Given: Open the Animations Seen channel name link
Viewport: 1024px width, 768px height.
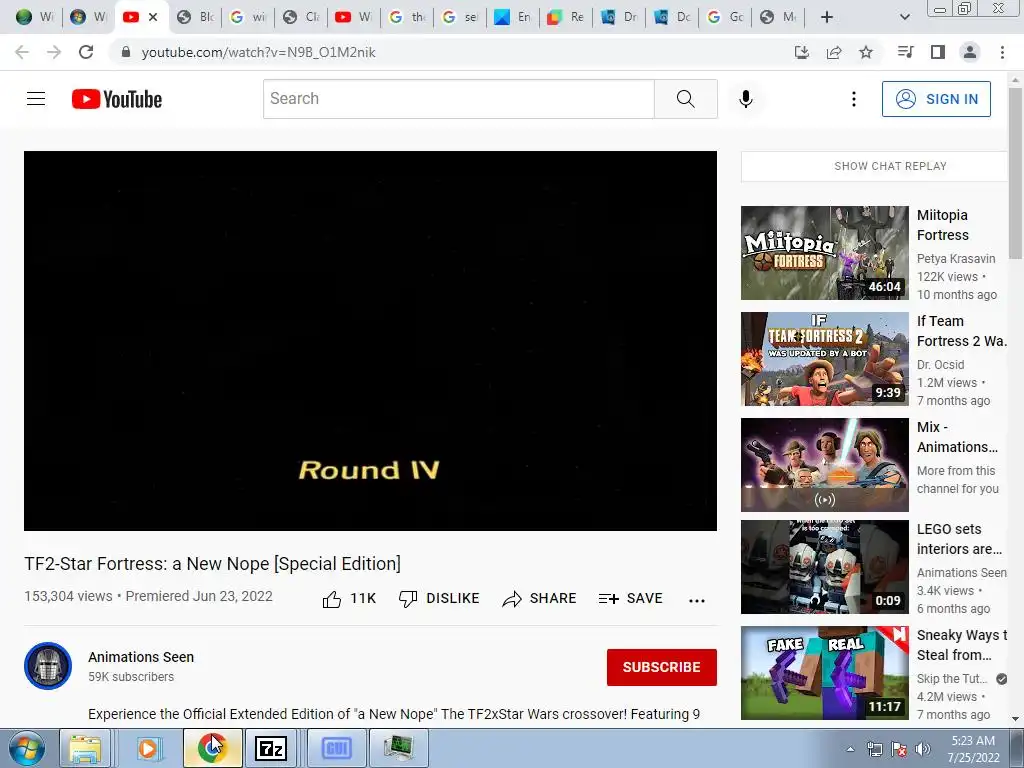Looking at the screenshot, I should click(141, 657).
